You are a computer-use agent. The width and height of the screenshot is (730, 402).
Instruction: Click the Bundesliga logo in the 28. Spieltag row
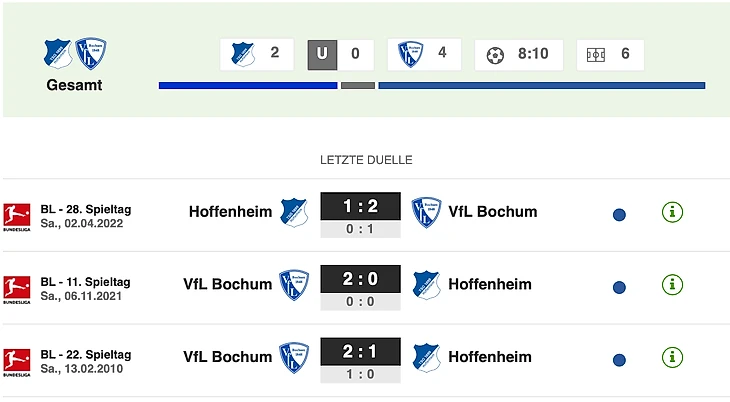click(x=17, y=216)
